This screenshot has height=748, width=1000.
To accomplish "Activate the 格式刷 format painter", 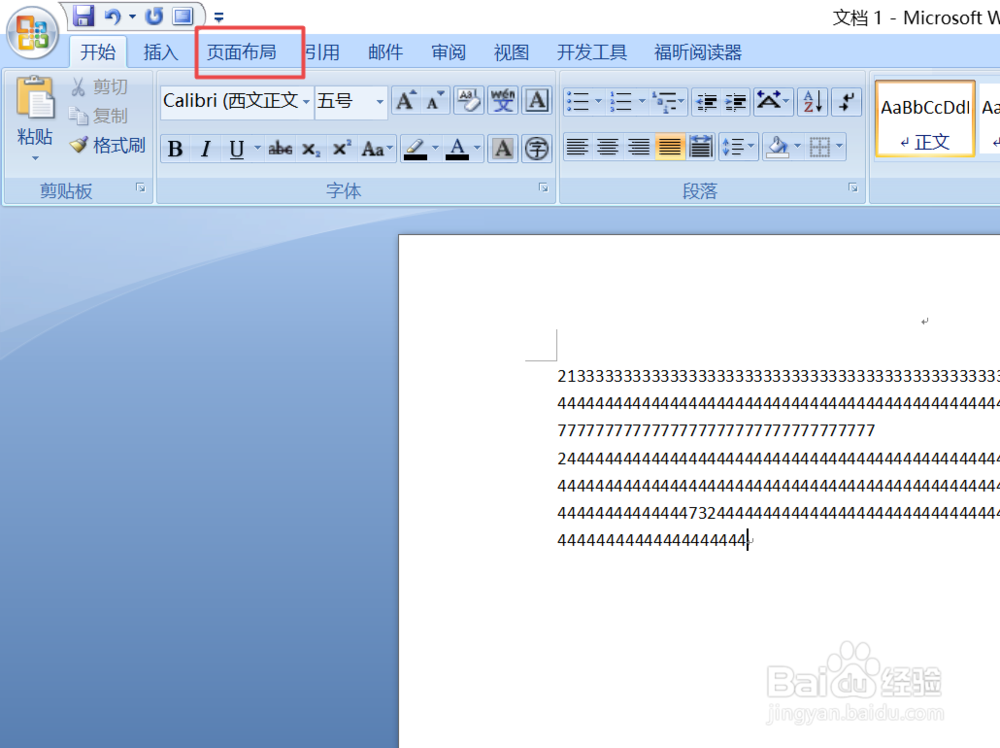I will tap(108, 145).
